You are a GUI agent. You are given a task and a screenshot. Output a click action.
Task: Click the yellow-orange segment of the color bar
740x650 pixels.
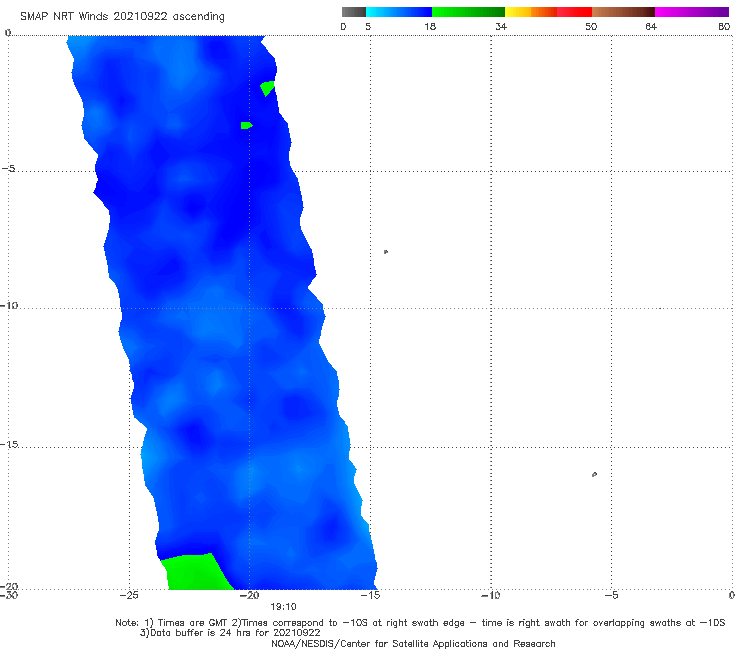coord(530,12)
